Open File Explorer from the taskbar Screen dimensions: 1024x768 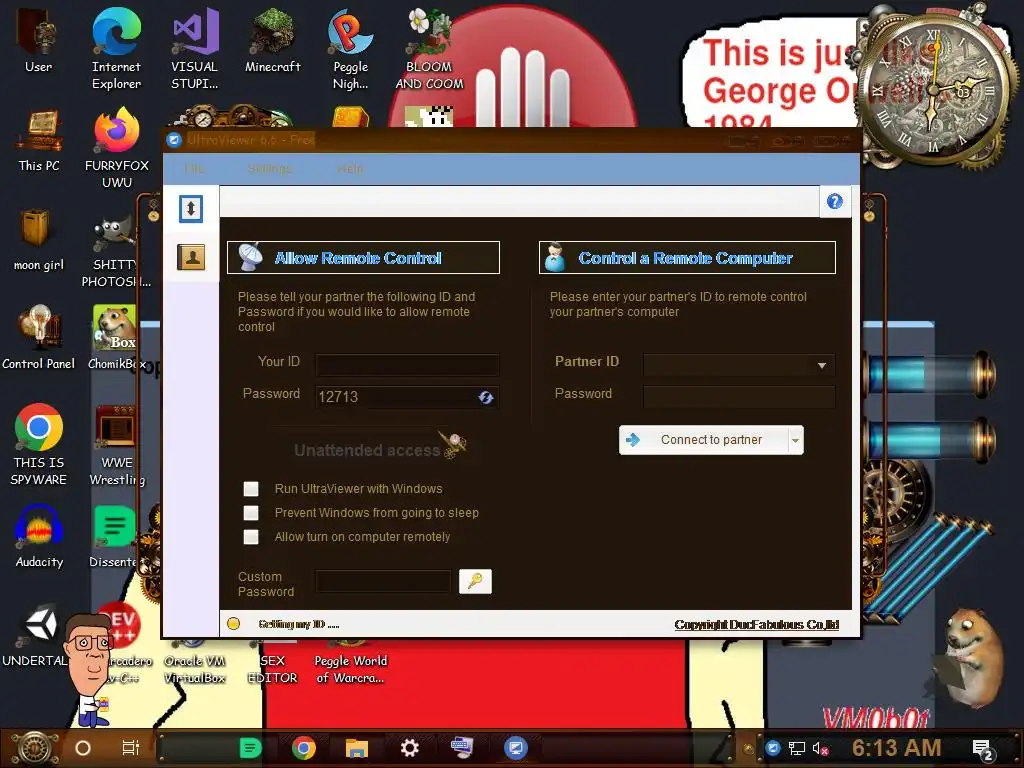coord(357,748)
